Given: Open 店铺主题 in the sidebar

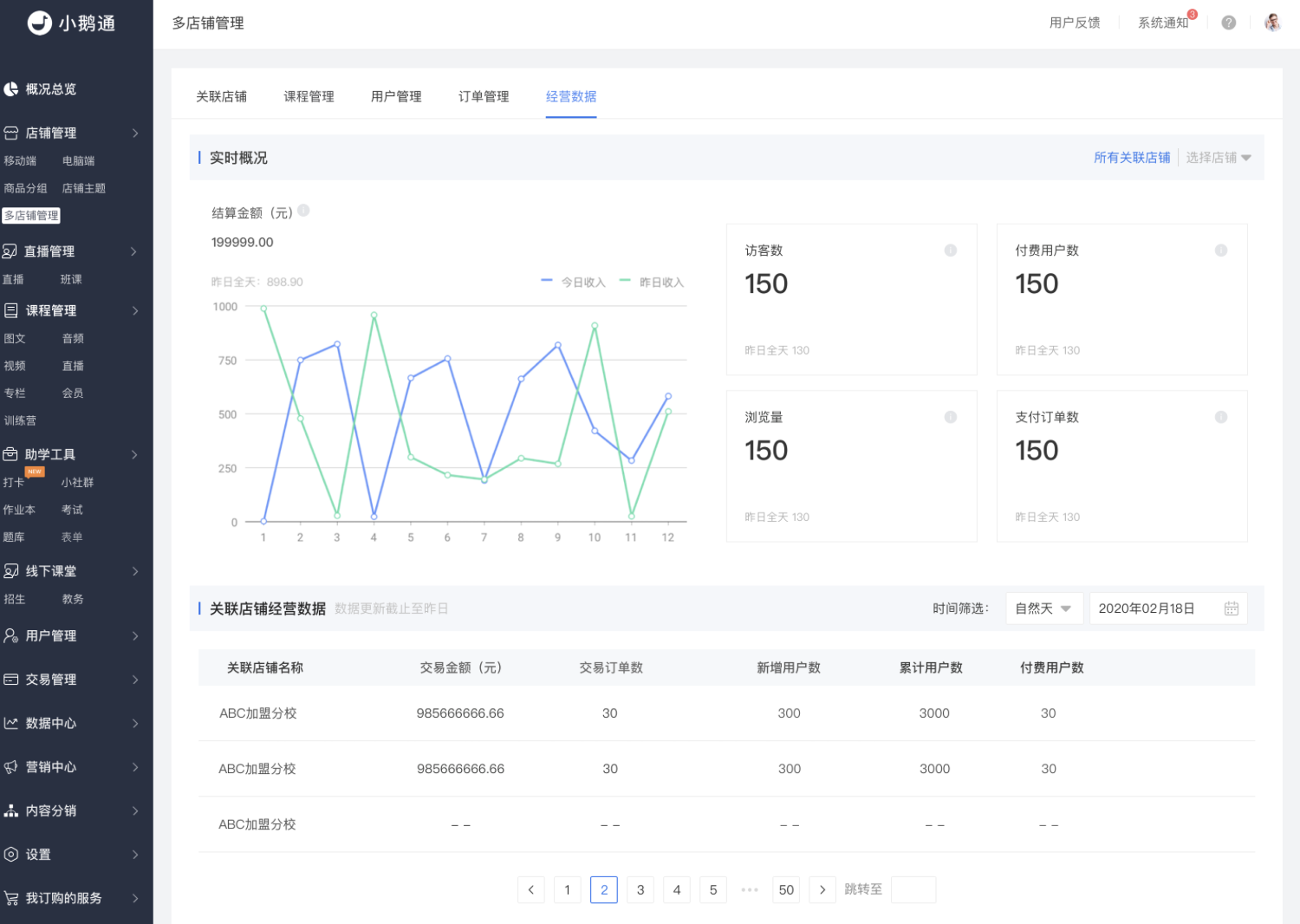Looking at the screenshot, I should 84,189.
